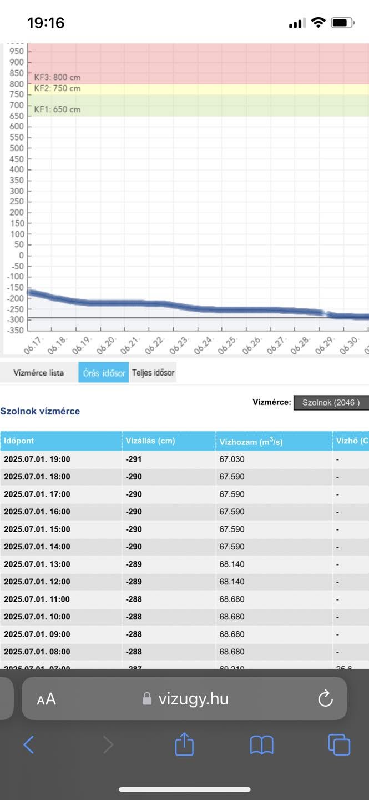Select the 2025.07.01. 13:00 row timestamp
This screenshot has width=369, height=800.
(x=37, y=564)
